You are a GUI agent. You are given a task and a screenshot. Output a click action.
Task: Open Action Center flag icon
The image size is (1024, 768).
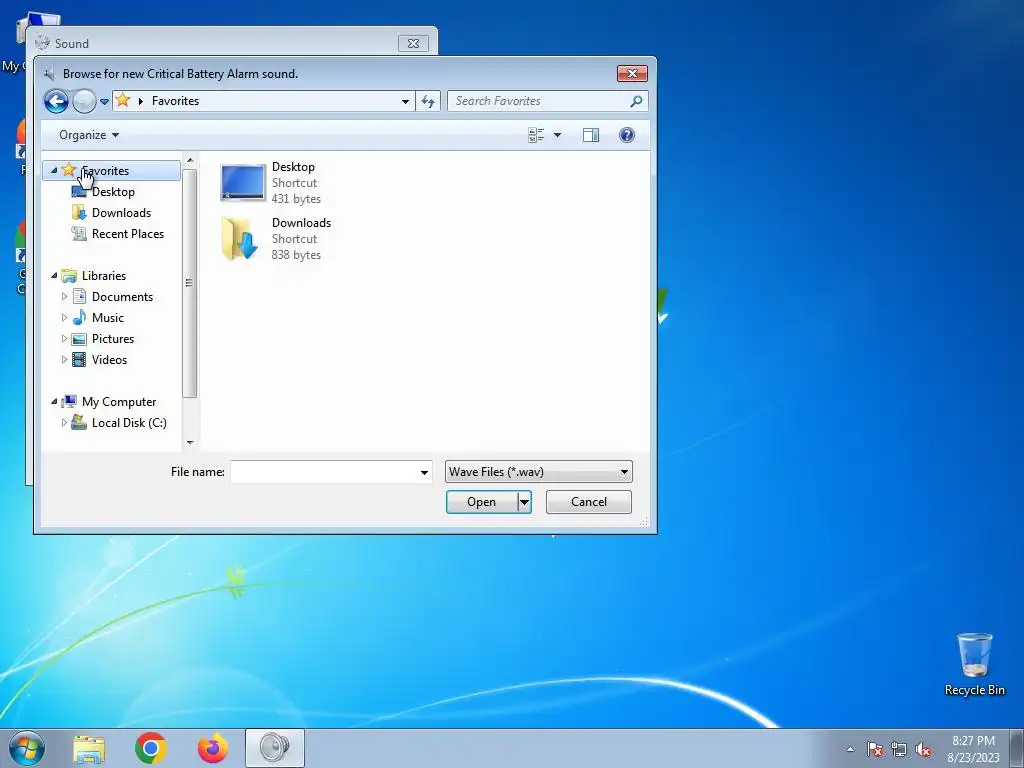875,749
